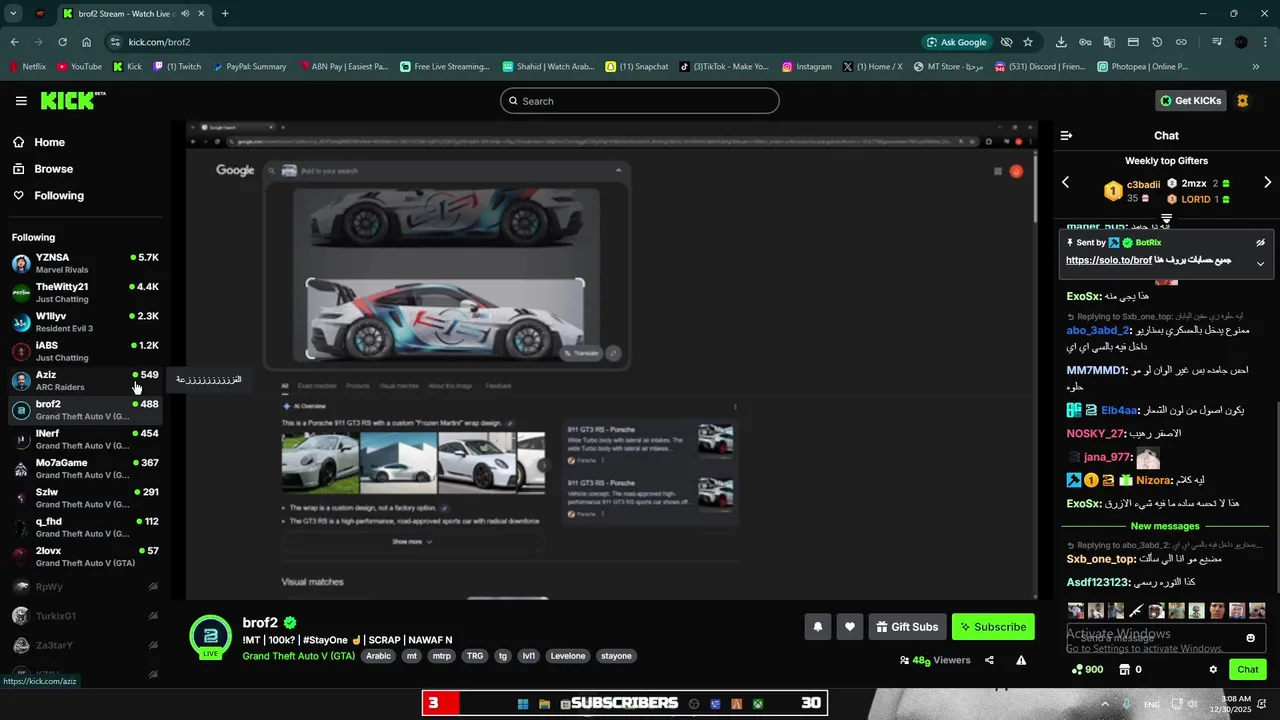Click the Kick search field

[x=640, y=101]
